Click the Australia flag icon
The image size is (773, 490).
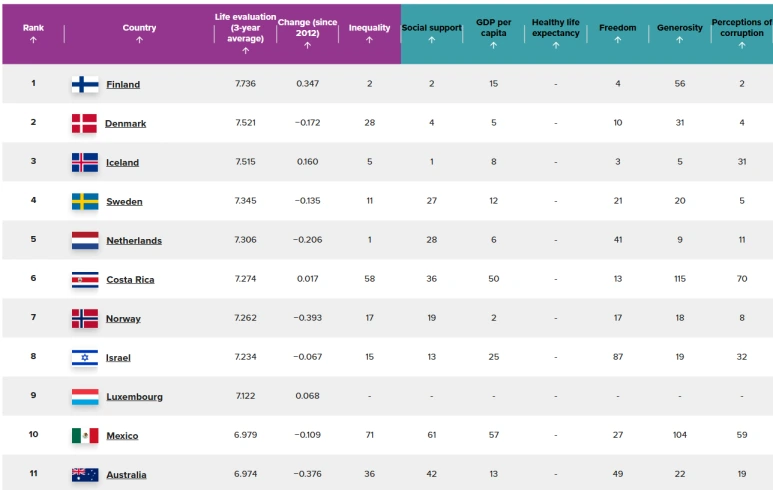(84, 474)
